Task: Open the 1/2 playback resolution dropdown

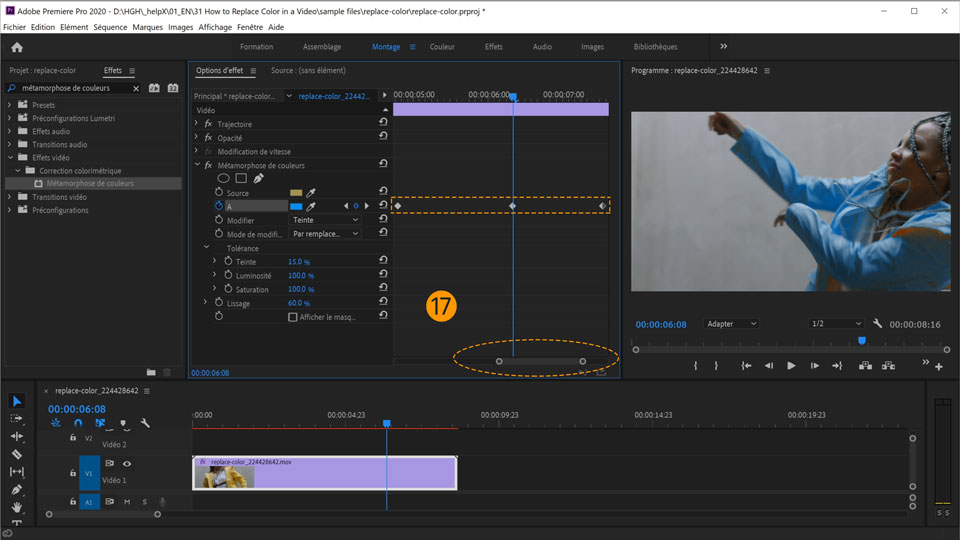Action: coord(835,324)
